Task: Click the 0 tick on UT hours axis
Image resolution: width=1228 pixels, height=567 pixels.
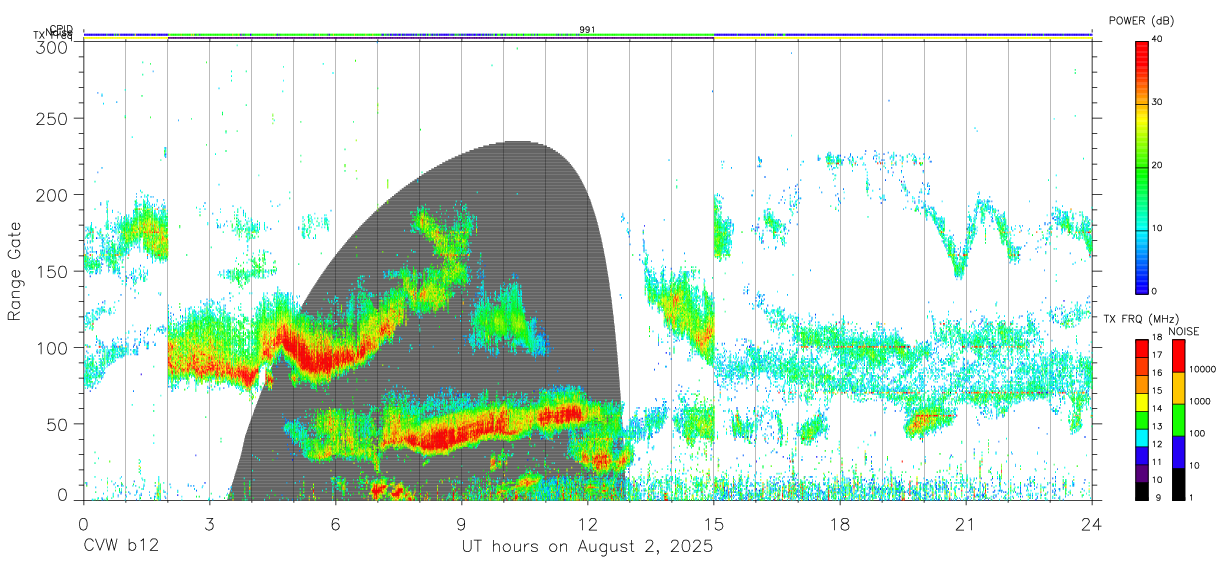Action: (83, 523)
